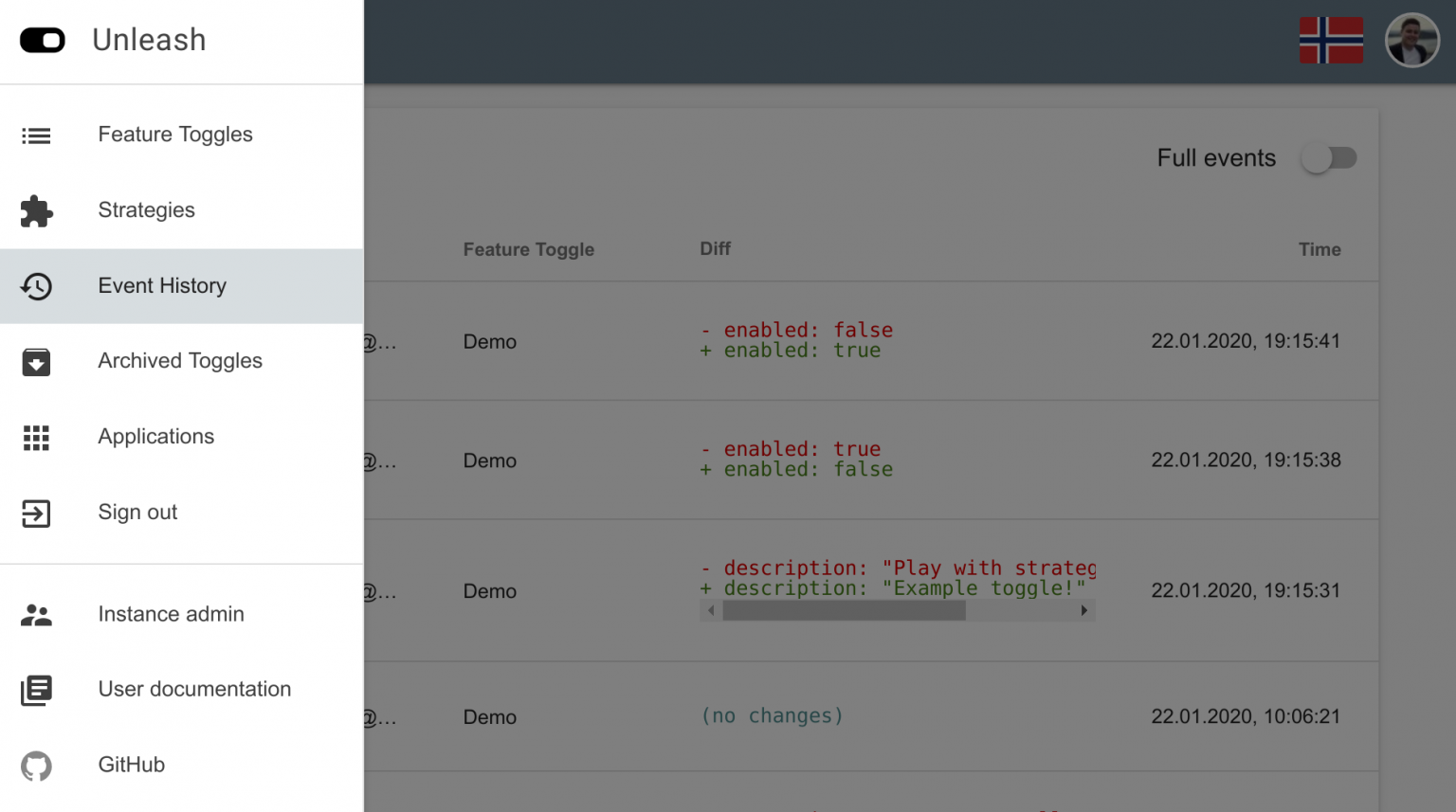This screenshot has height=812, width=1456.
Task: Open the User documentation link
Action: pyautogui.click(x=194, y=690)
